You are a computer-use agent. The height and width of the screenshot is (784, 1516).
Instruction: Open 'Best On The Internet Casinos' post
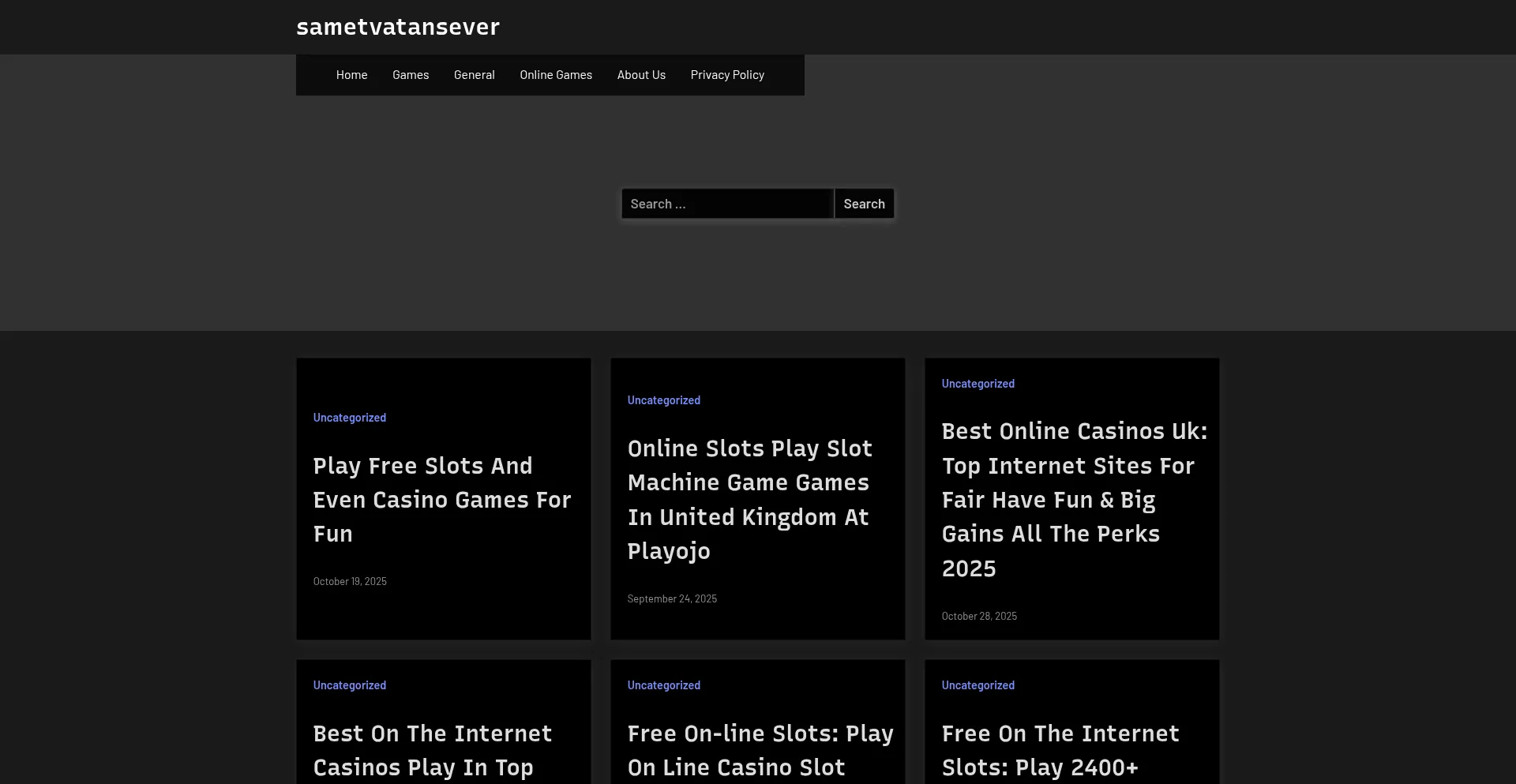[432, 750]
